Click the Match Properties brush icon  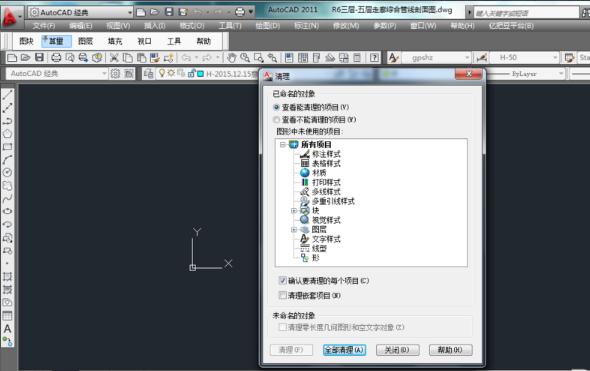click(155, 58)
